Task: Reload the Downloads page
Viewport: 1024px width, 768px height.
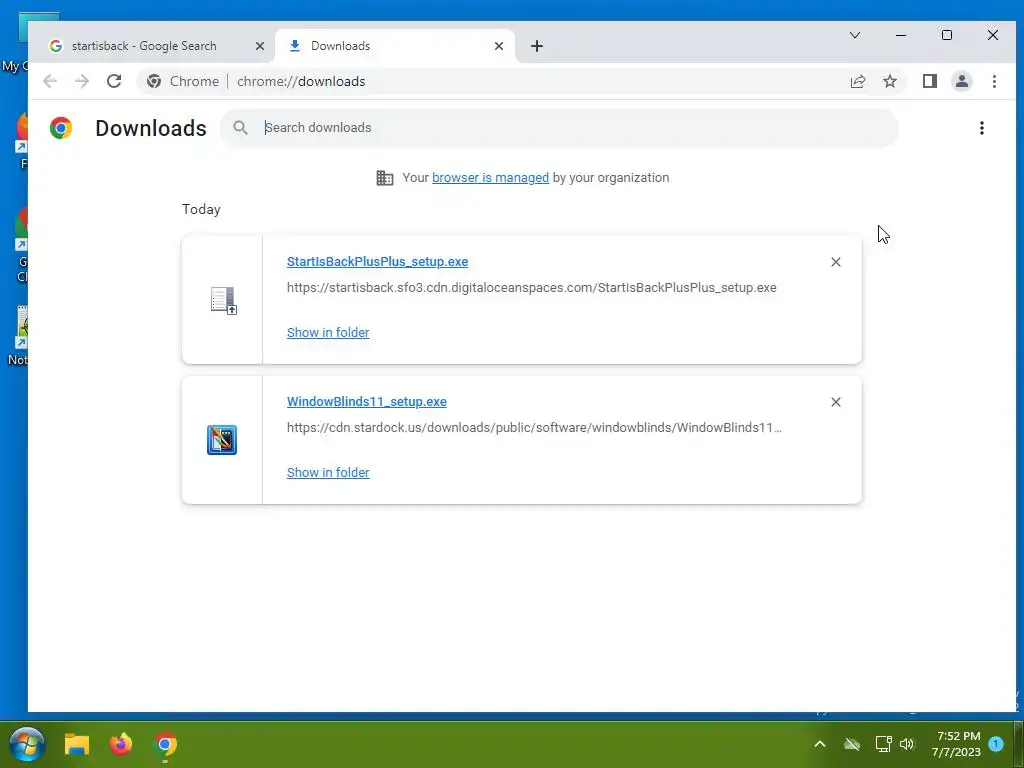Action: click(114, 81)
